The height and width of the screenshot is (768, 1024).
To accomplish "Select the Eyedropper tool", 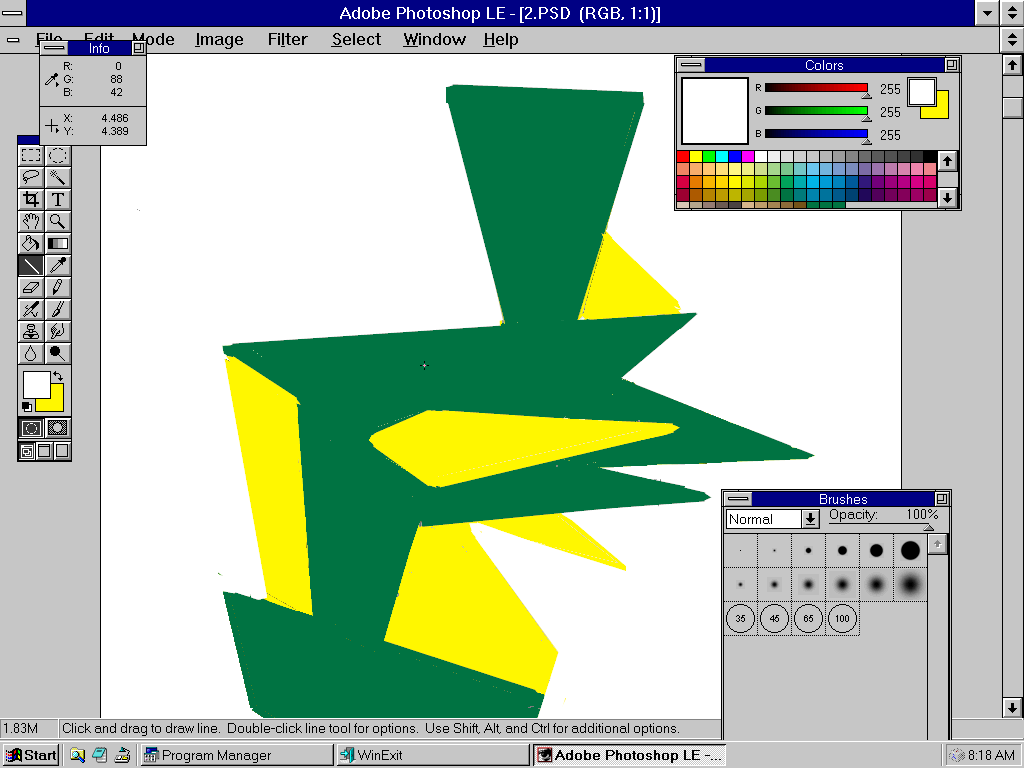I will [x=57, y=265].
